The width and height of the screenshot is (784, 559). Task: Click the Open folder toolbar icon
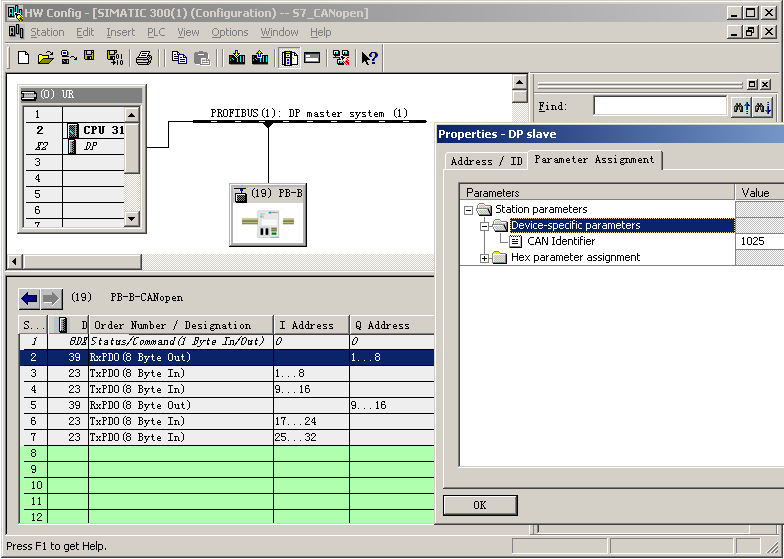coord(45,58)
